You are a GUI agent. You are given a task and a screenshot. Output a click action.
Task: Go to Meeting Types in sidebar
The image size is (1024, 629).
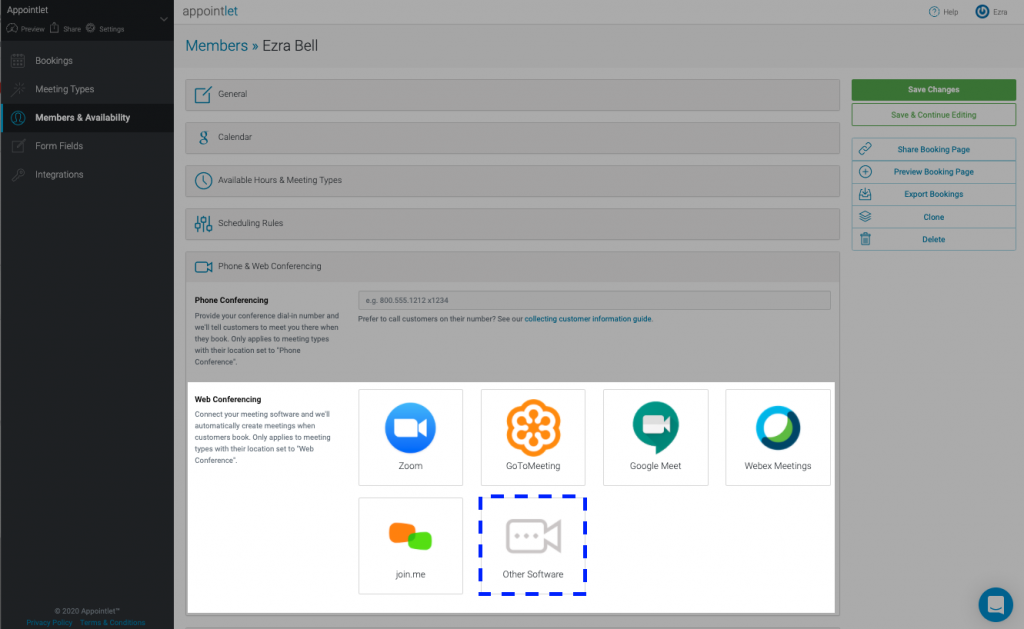pos(87,89)
